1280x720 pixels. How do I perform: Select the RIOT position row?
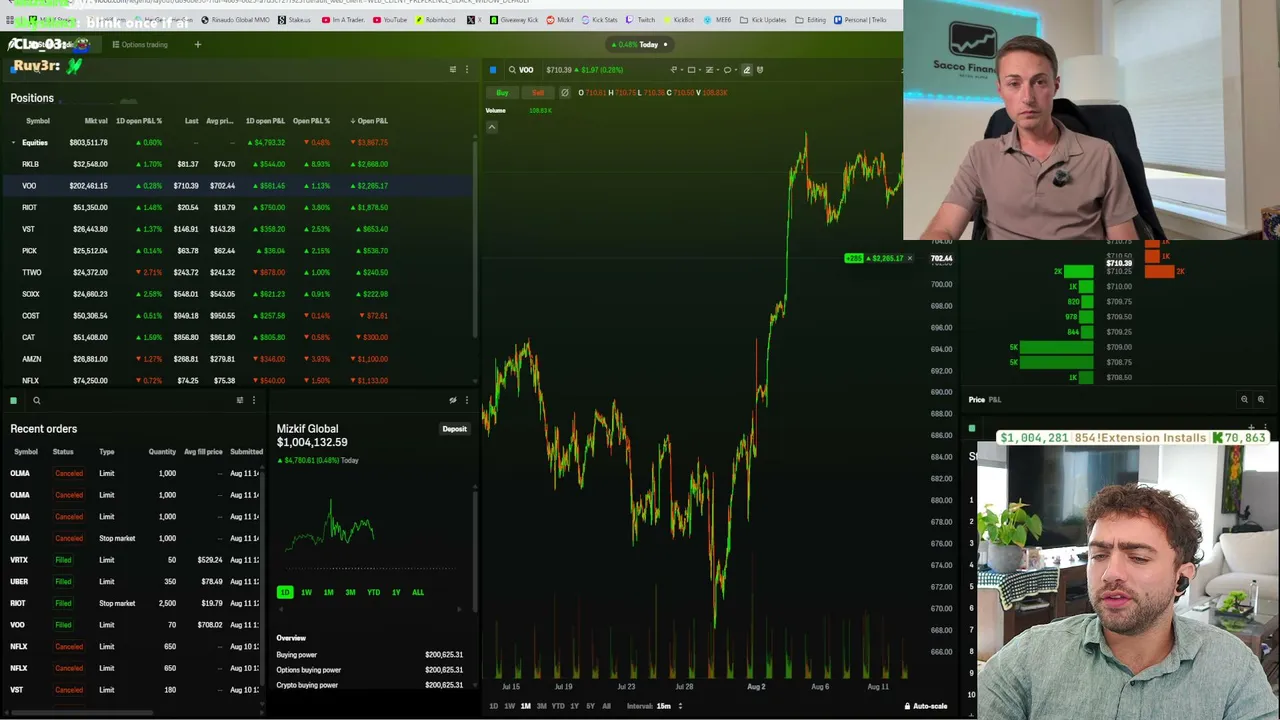coord(236,207)
